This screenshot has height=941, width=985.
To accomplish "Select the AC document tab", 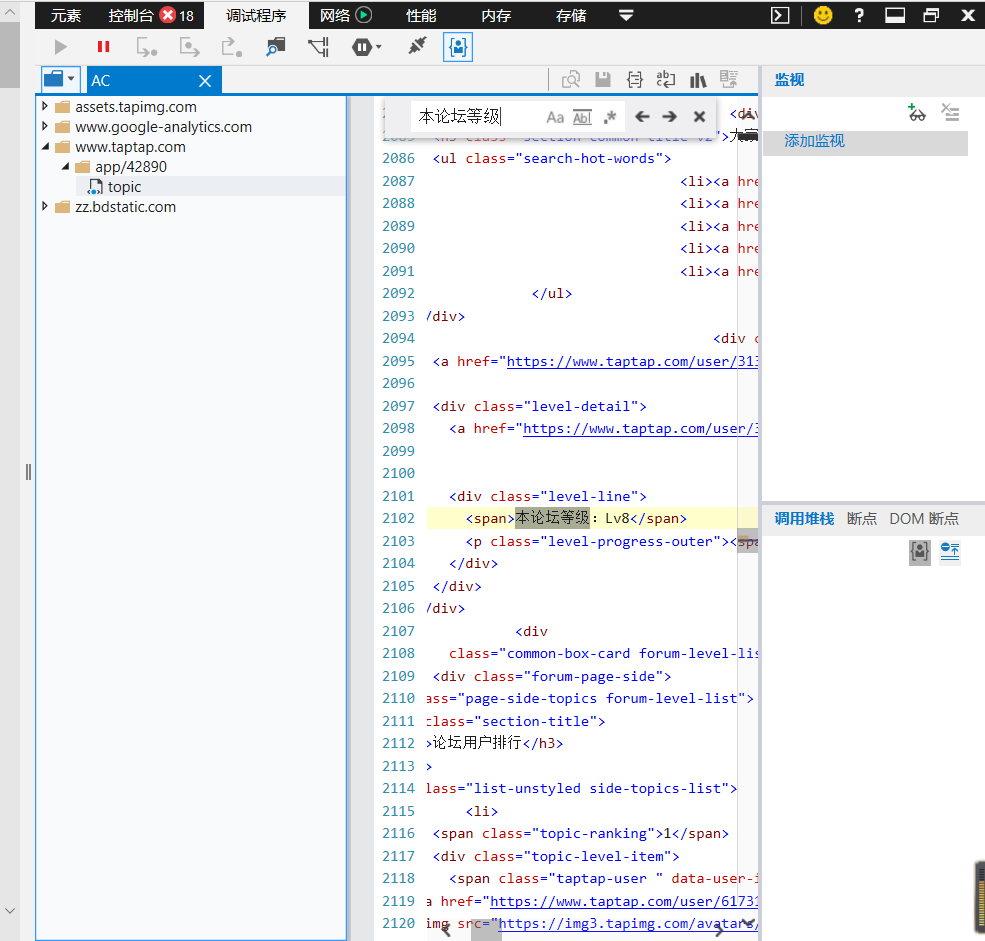I will 154,80.
